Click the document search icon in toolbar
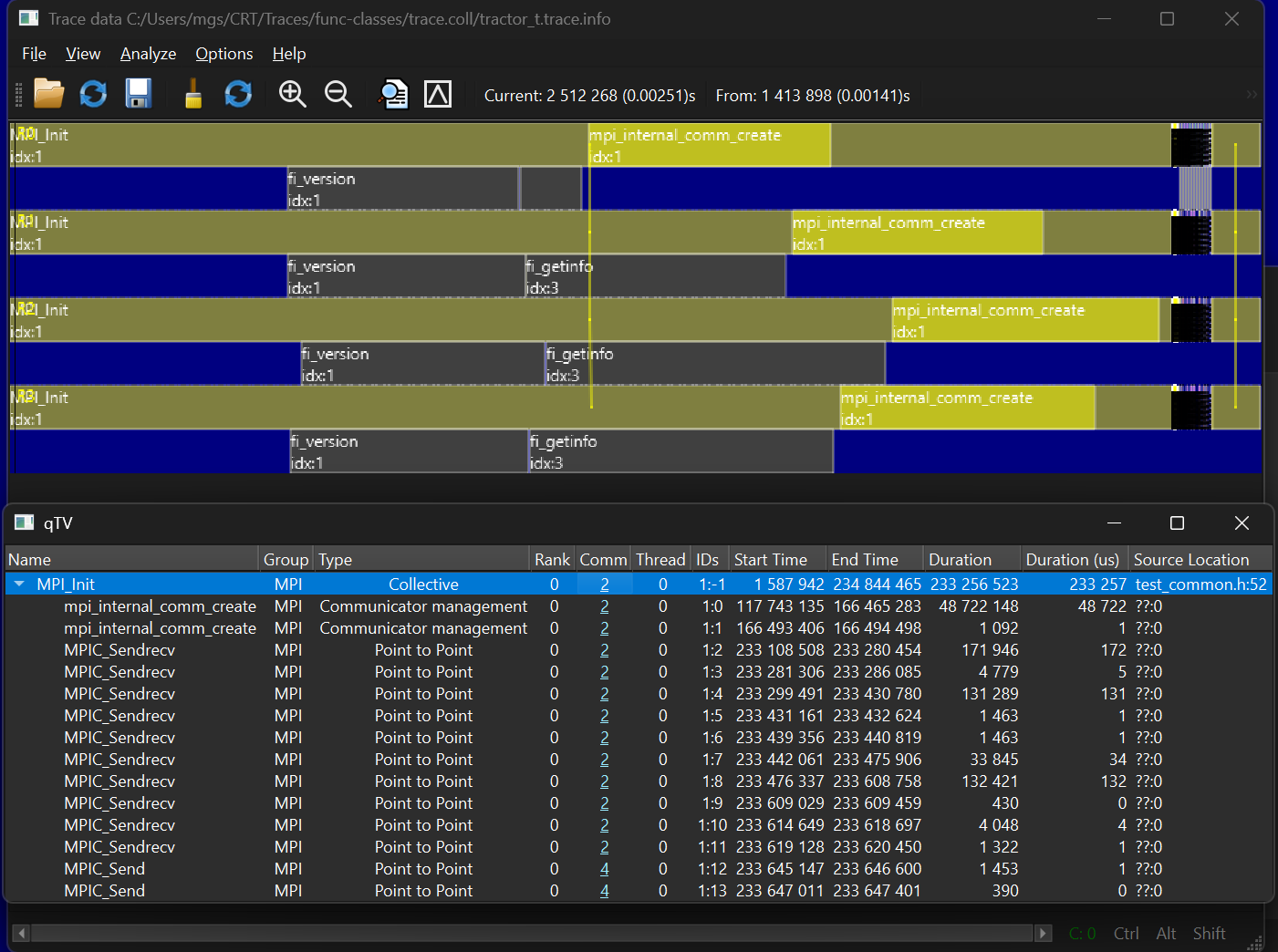 [393, 94]
